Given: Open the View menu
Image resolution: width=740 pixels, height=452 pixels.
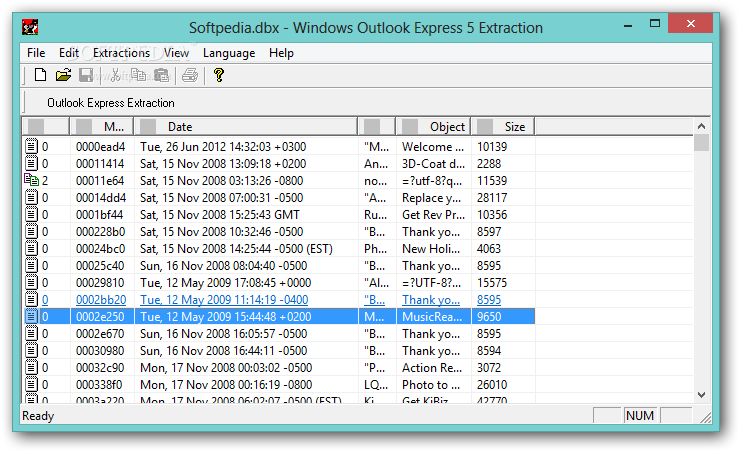Looking at the screenshot, I should coord(176,53).
